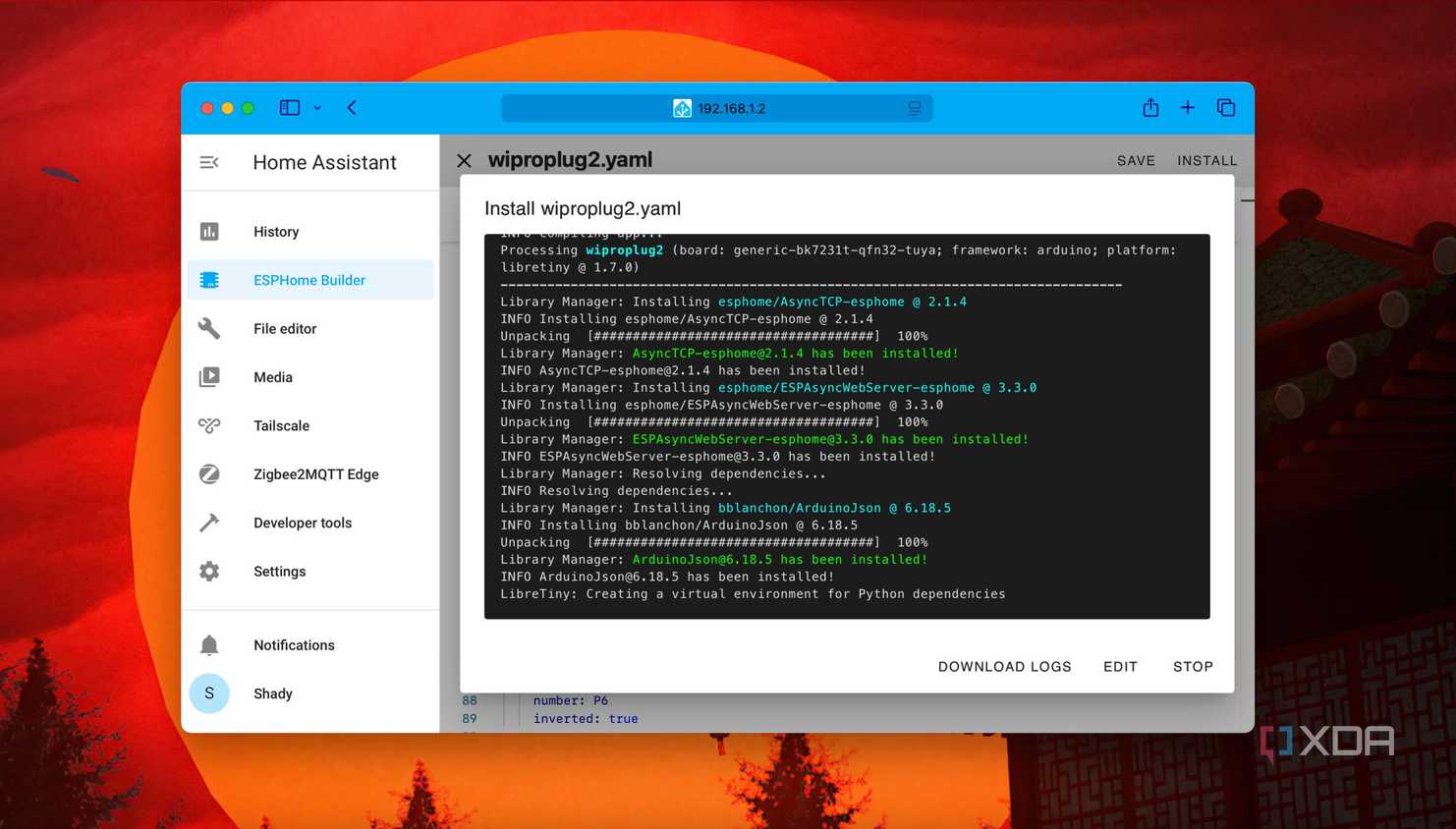
Task: Click the 192.168.1.2 address bar
Action: pos(717,108)
